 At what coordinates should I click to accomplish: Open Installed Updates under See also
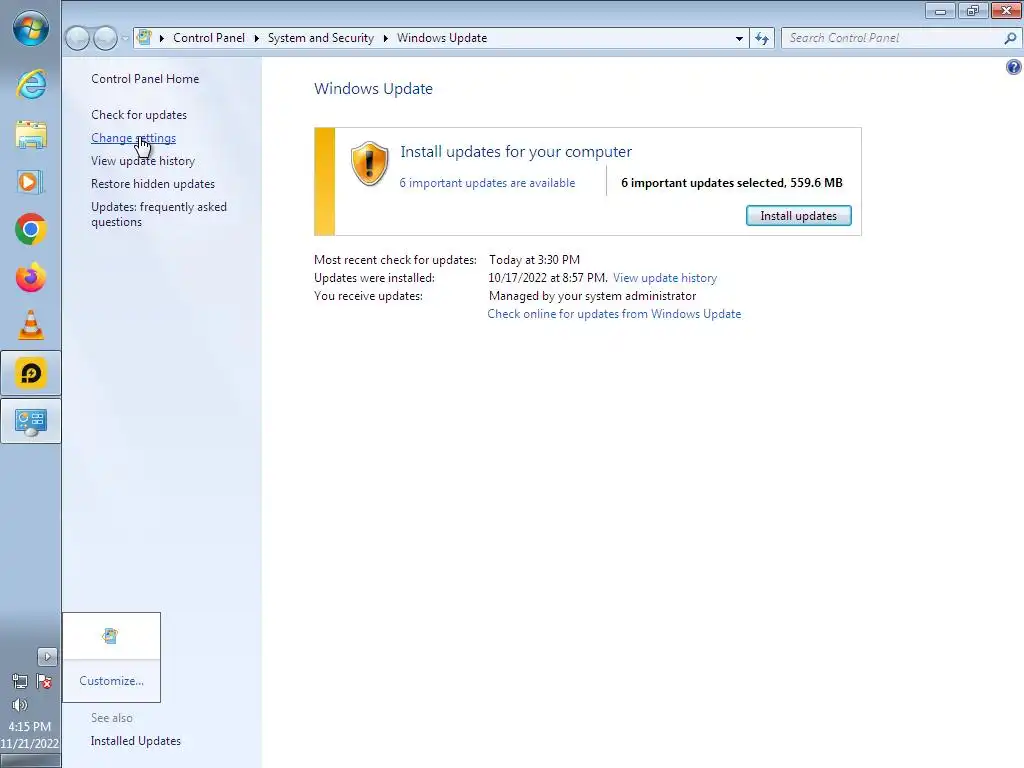click(x=136, y=741)
